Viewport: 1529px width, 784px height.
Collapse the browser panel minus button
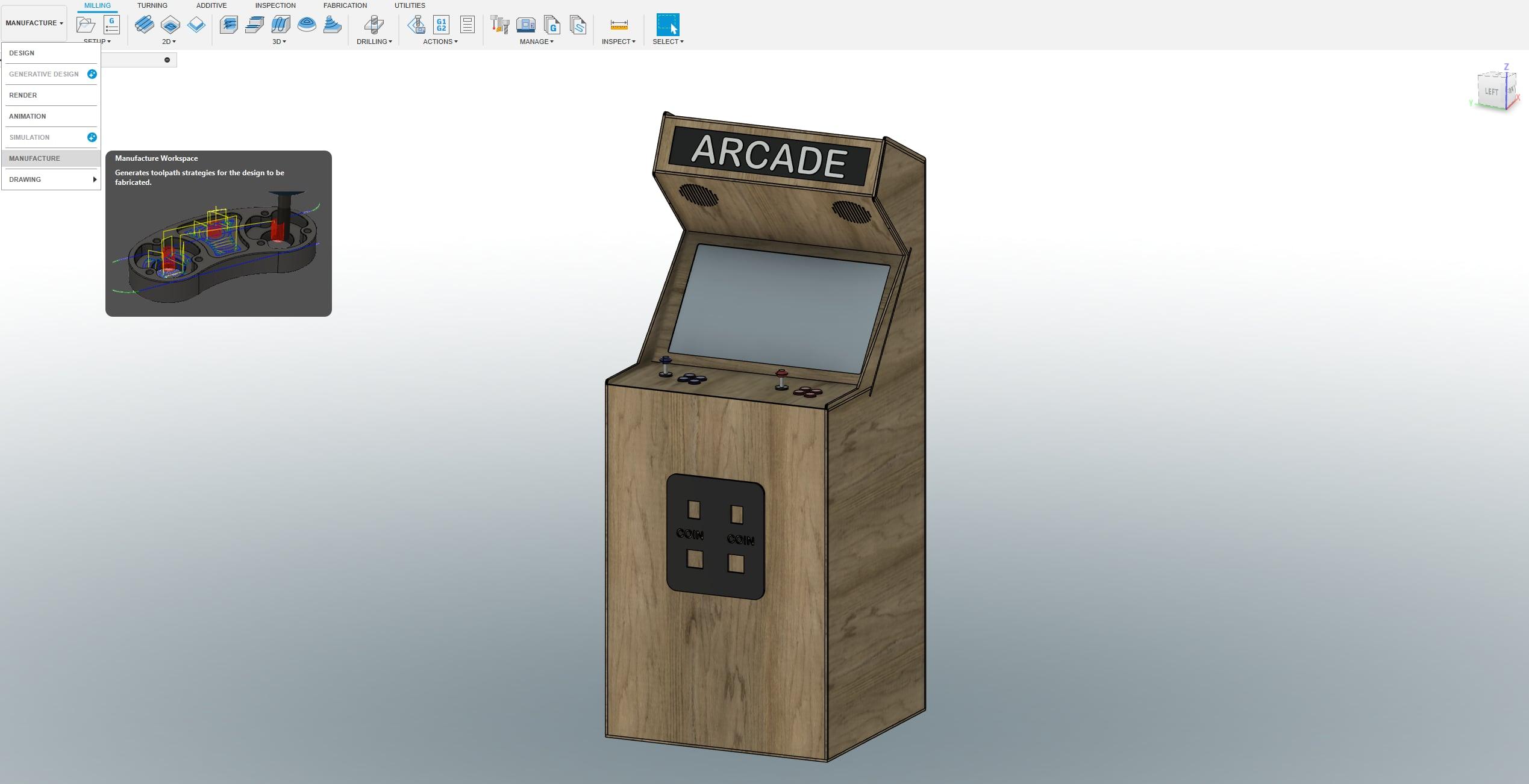pos(167,60)
